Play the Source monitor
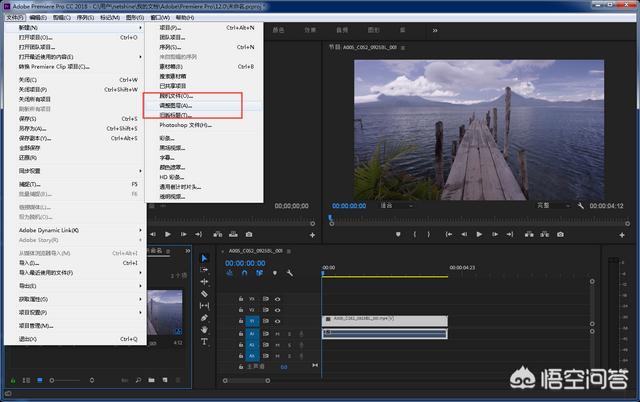This screenshot has width=640, height=402. click(168, 234)
